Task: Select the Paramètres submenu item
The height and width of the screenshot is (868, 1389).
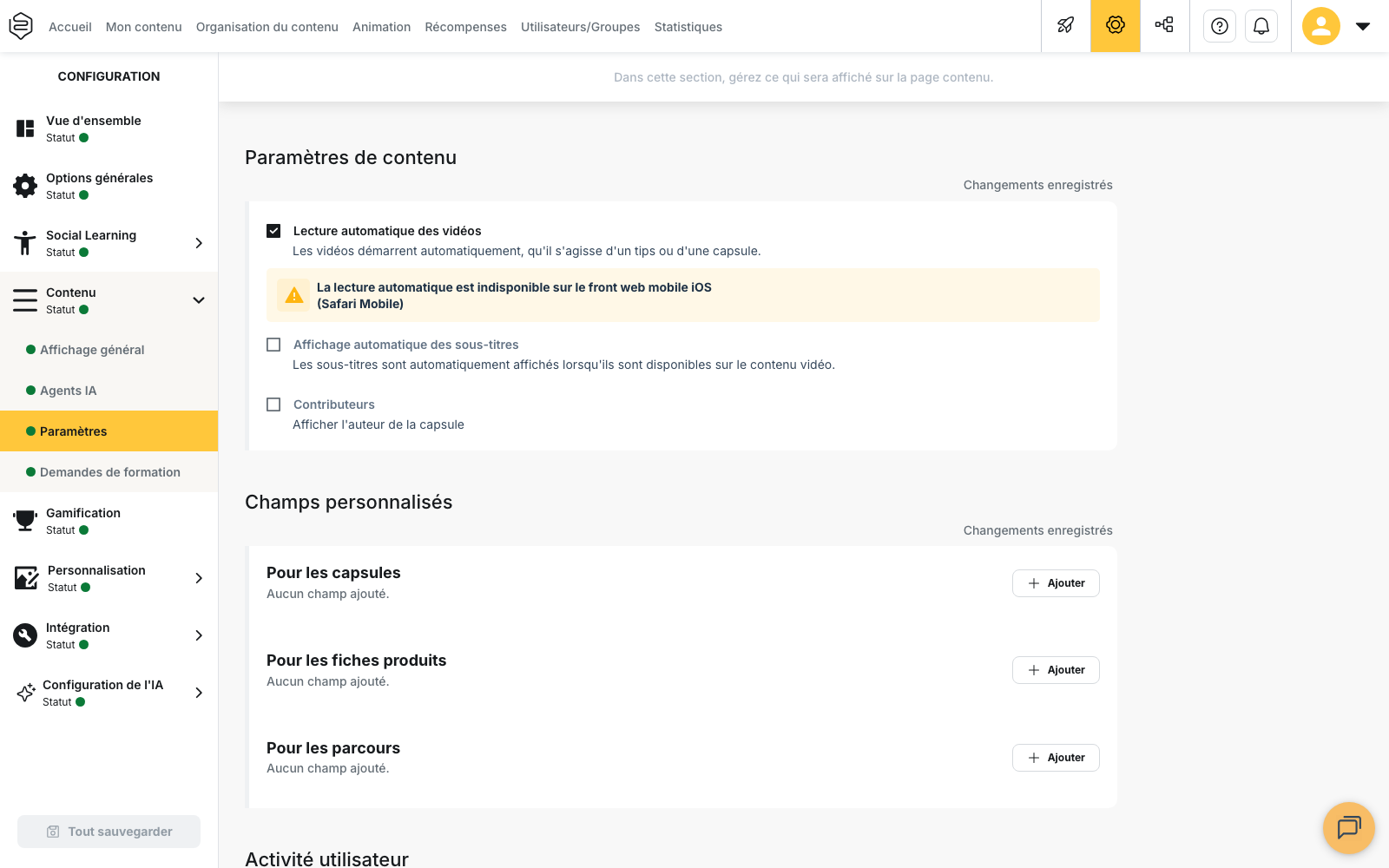Action: 109,431
